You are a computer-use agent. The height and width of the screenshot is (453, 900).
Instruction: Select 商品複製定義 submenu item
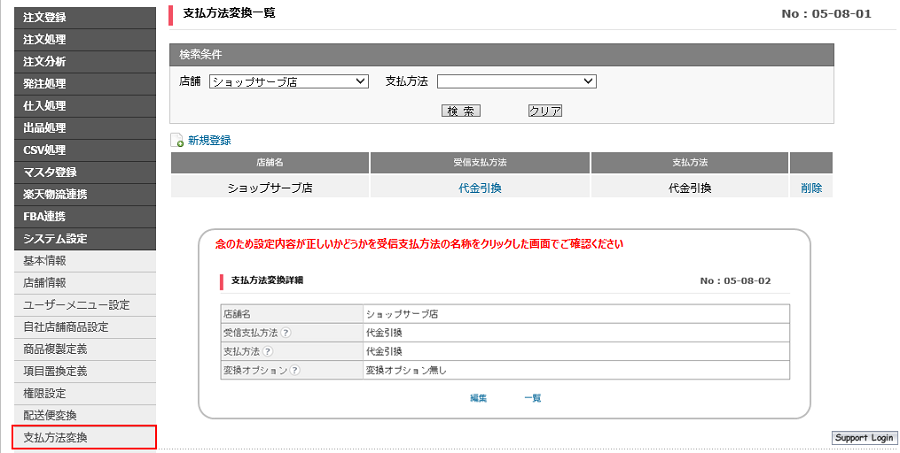pos(85,349)
